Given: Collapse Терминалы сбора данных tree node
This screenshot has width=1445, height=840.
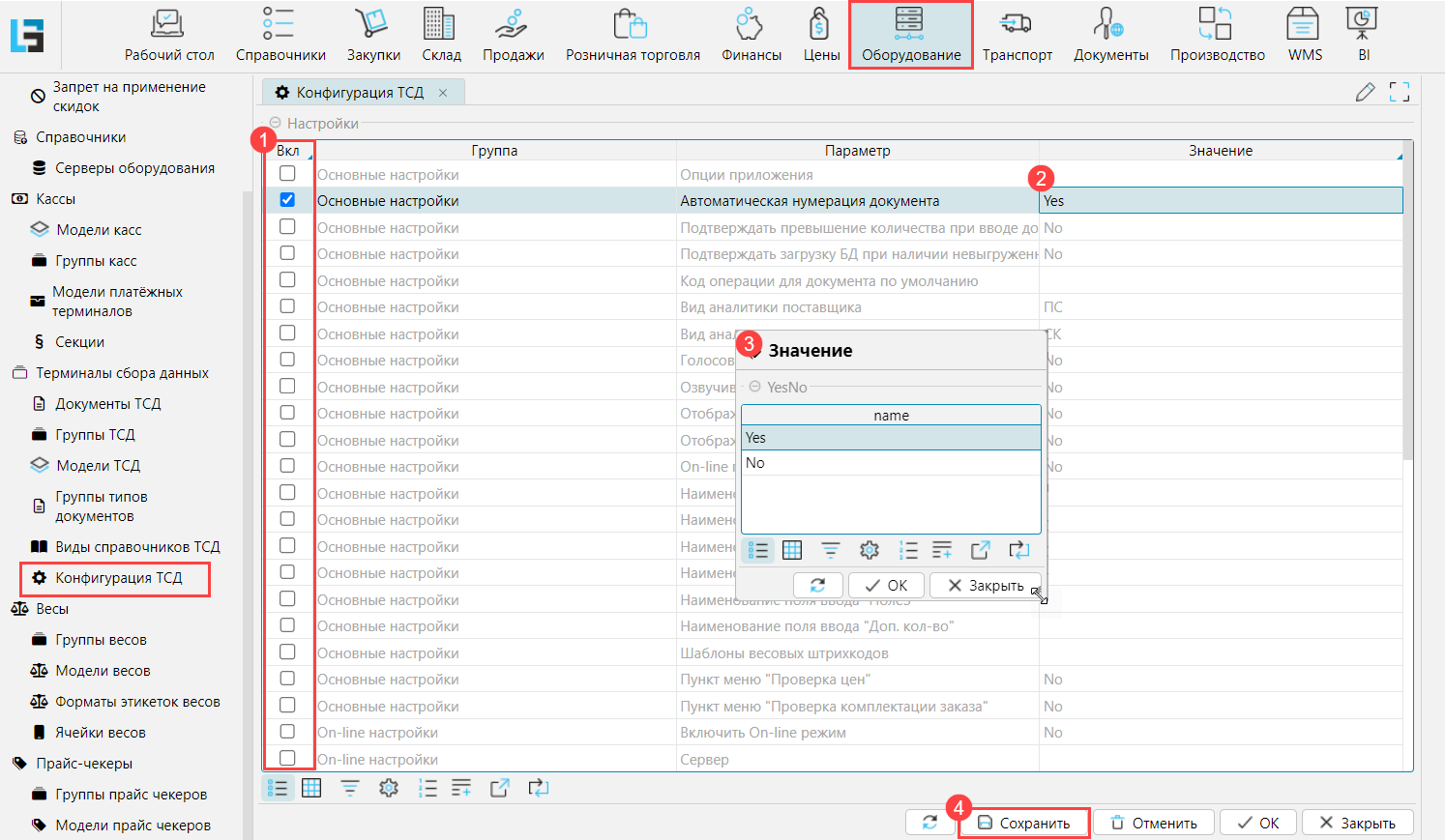Looking at the screenshot, I should click(19, 373).
